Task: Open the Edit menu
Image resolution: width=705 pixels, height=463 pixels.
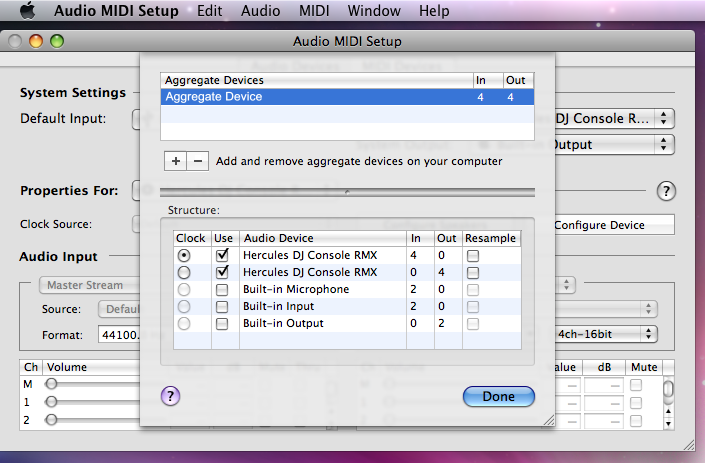Action: click(210, 10)
